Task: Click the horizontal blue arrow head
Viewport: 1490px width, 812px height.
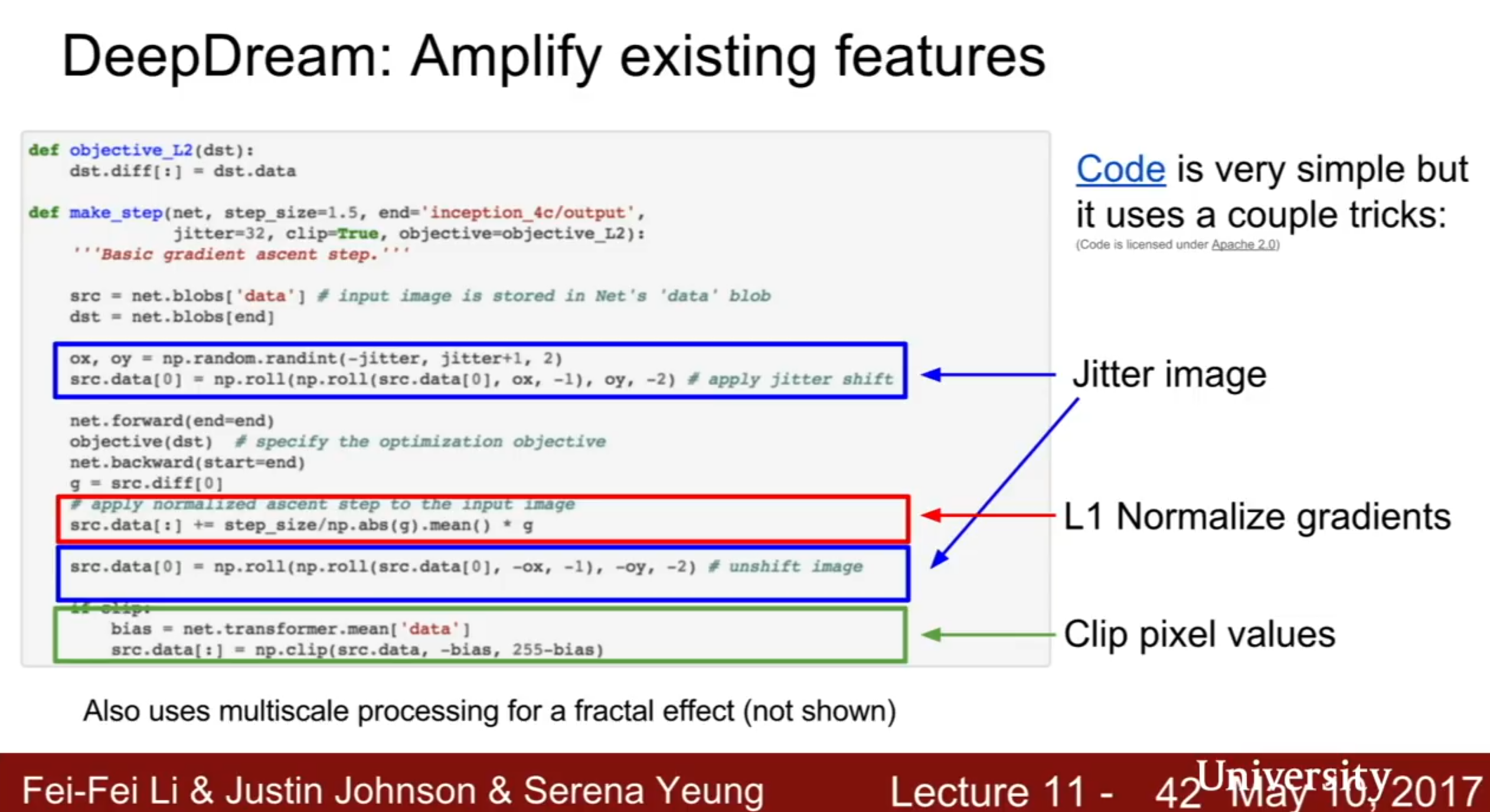Action: [932, 374]
